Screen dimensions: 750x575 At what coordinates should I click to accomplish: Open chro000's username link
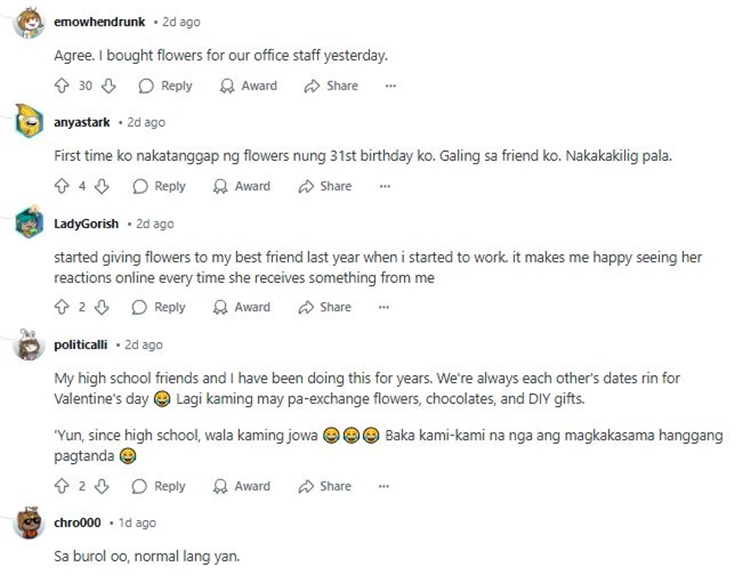click(77, 523)
